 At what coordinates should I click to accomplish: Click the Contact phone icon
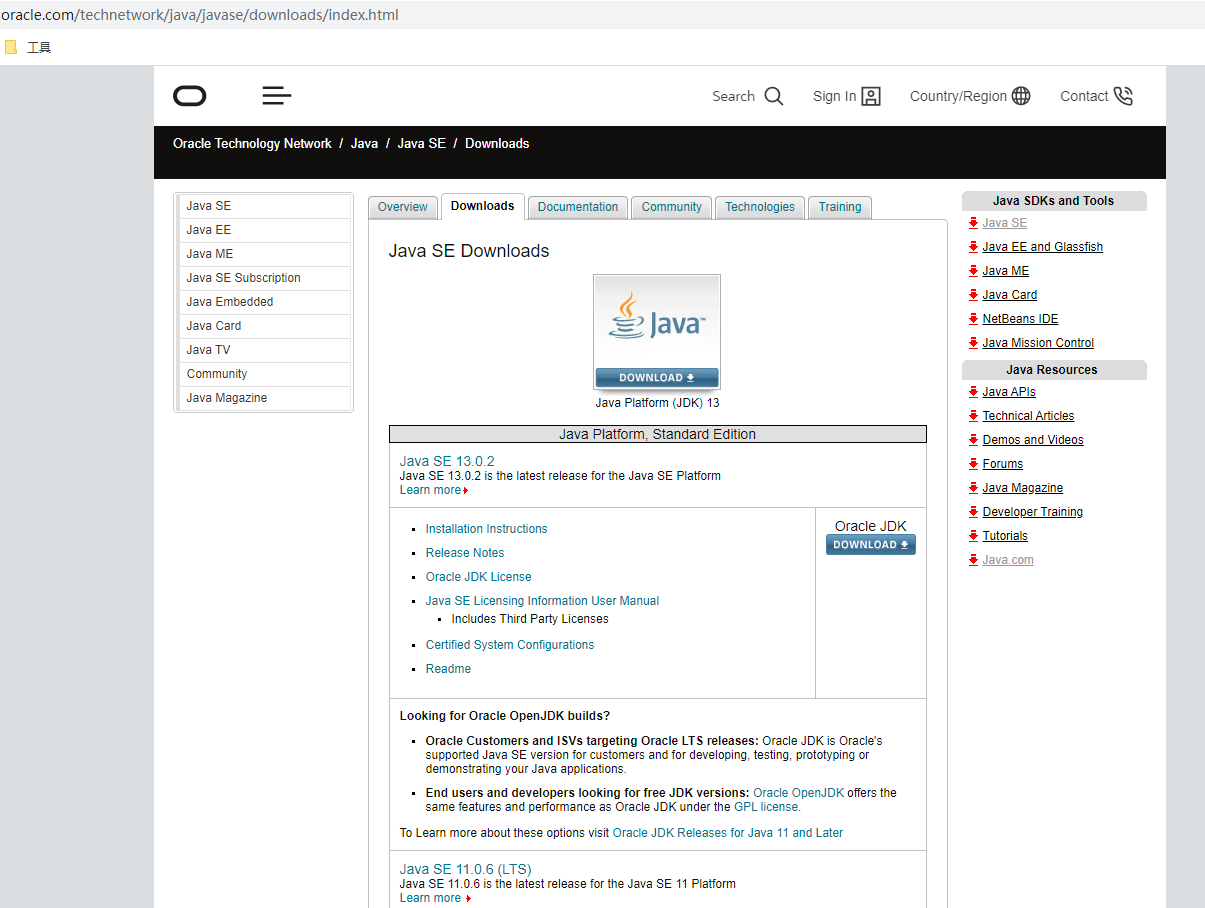coord(1123,96)
